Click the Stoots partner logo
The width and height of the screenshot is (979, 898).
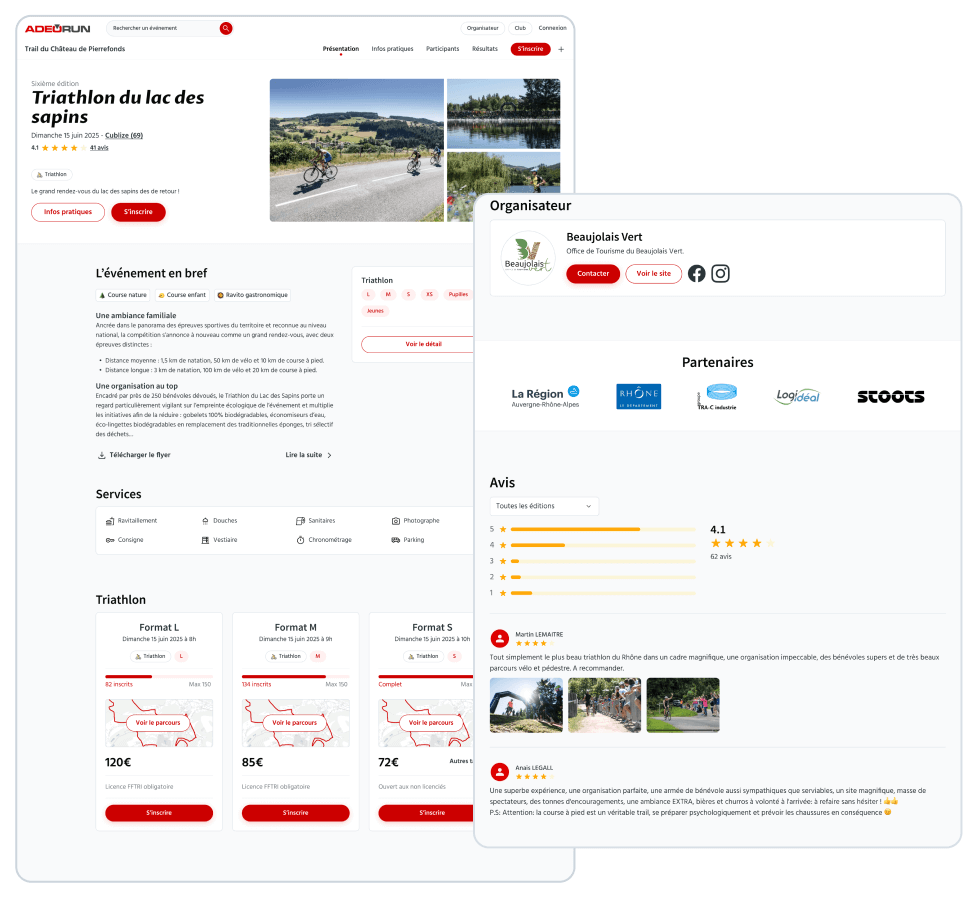click(890, 396)
